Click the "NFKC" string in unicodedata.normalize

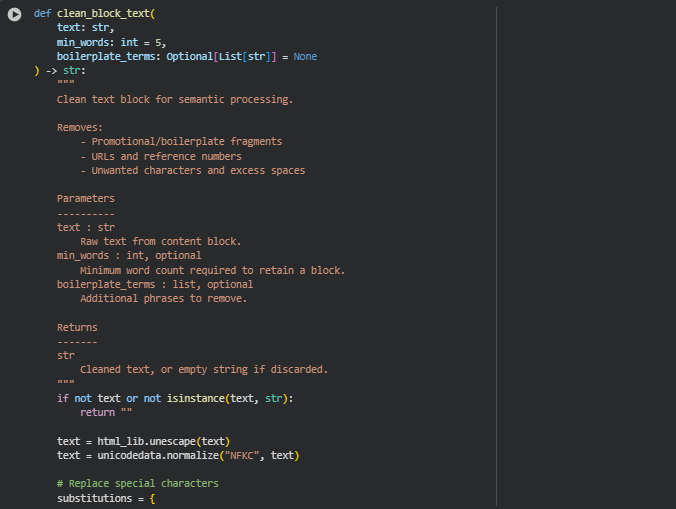[x=243, y=455]
